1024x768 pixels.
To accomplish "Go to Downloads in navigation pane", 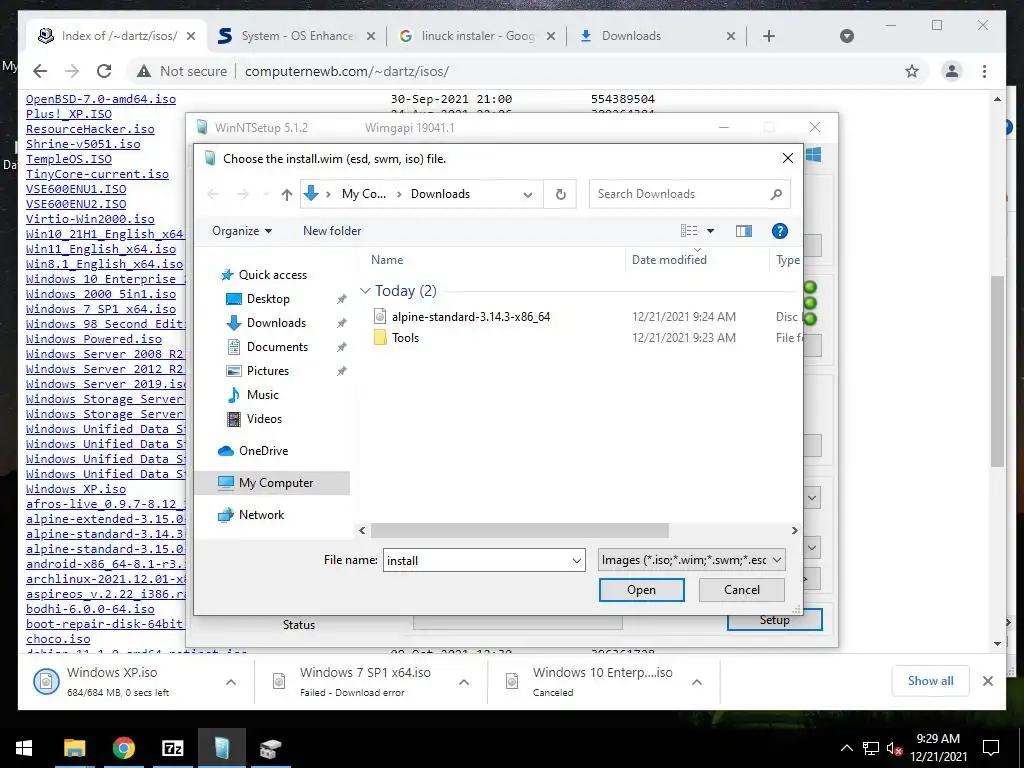I will point(276,323).
